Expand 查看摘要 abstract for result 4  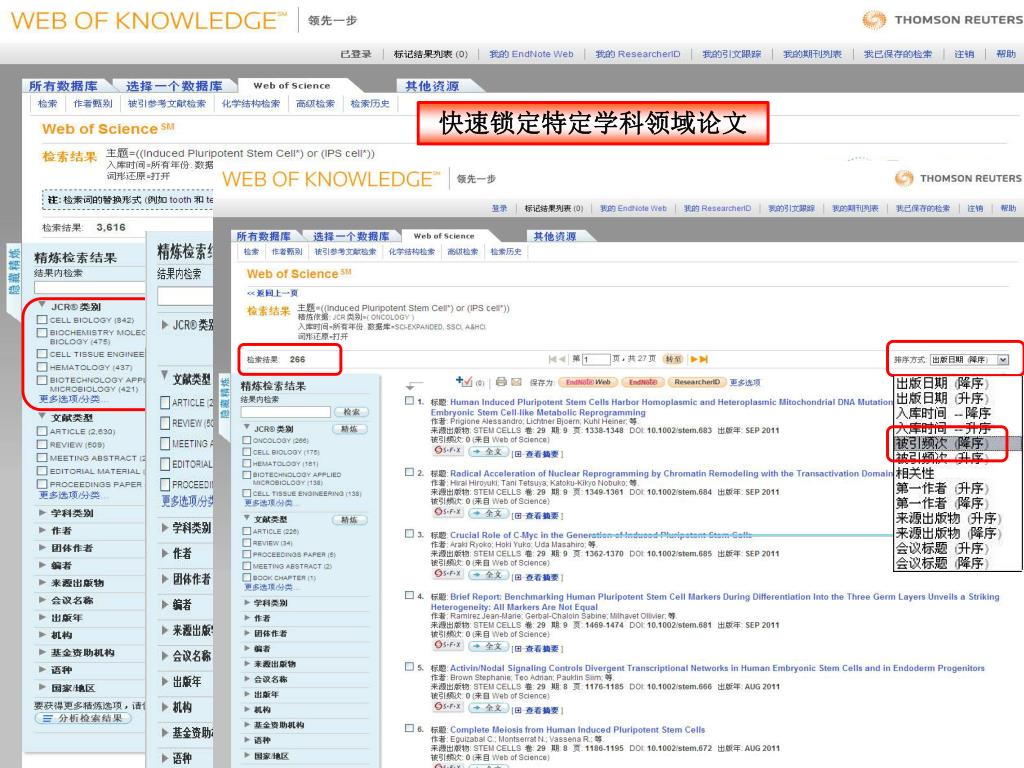[538, 648]
